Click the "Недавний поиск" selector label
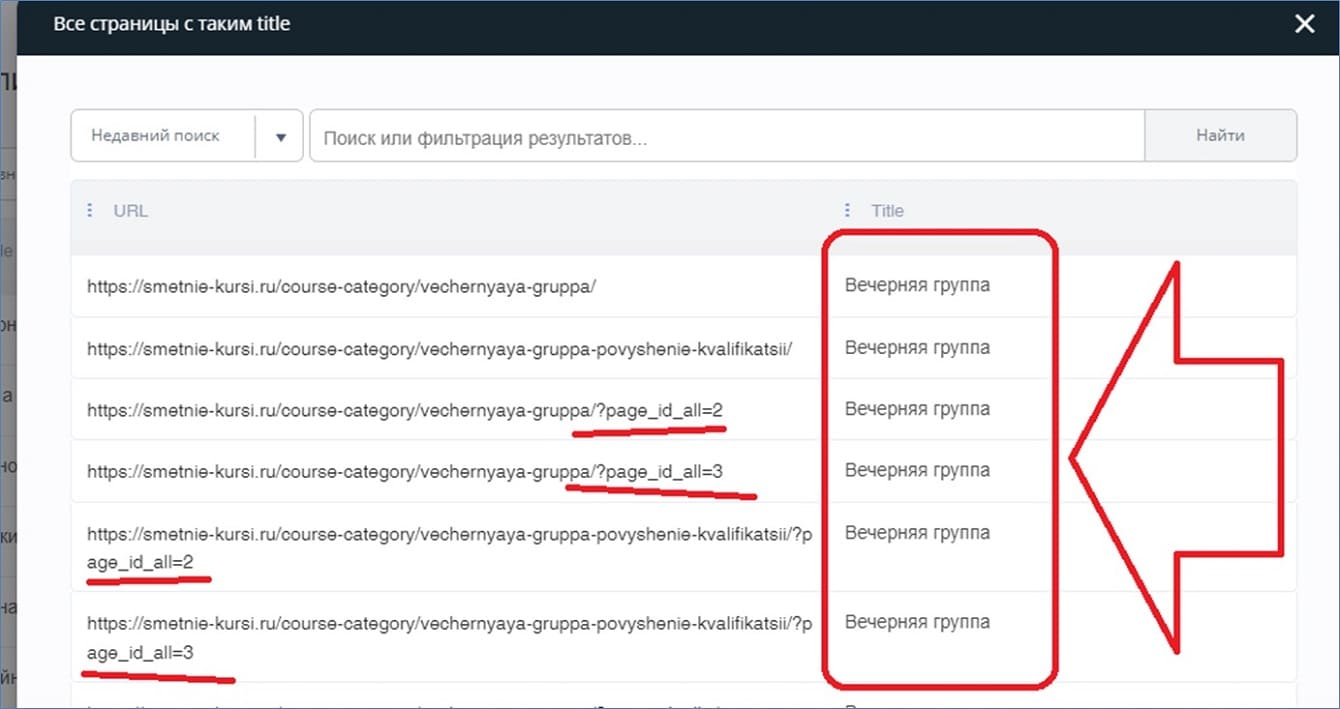Viewport: 1340px width, 709px height. pyautogui.click(x=155, y=136)
